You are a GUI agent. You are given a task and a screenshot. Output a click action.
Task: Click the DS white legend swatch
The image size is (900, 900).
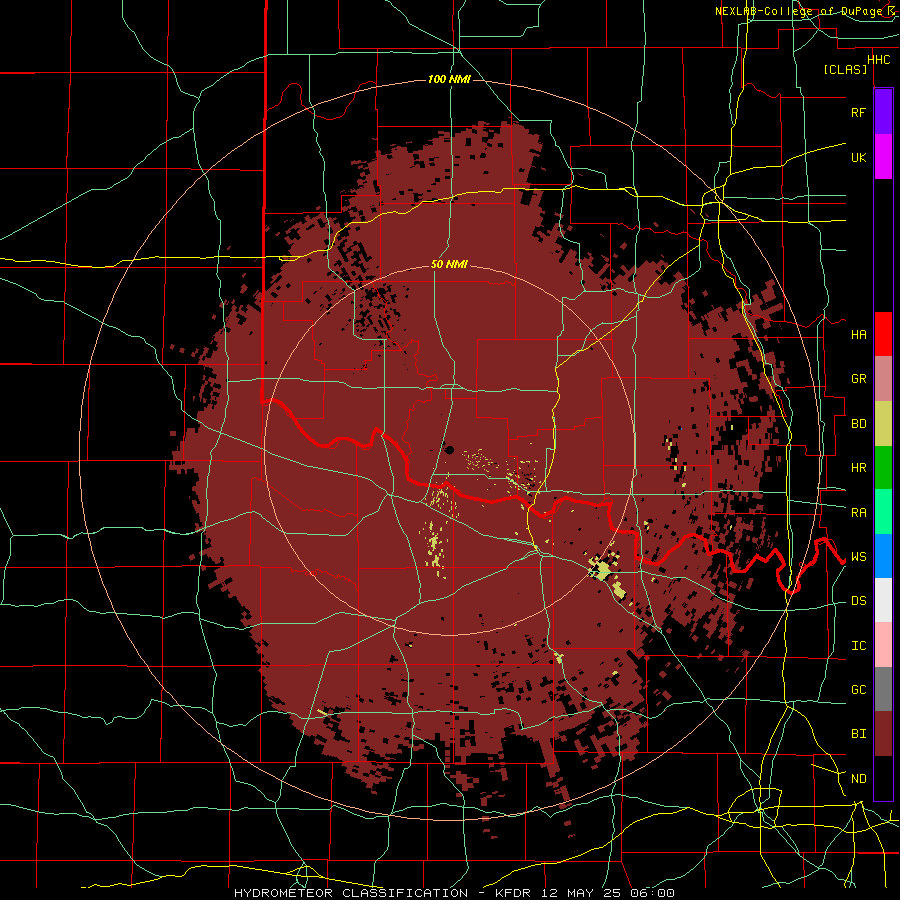coord(883,600)
